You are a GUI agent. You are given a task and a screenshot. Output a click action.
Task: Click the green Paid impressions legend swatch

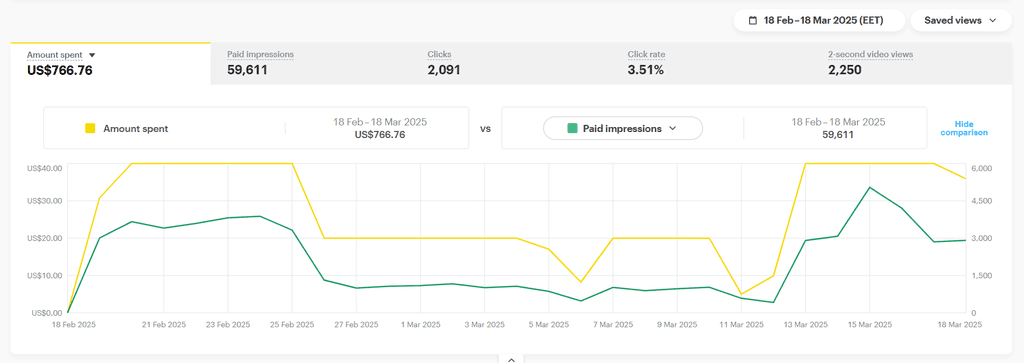(572, 129)
